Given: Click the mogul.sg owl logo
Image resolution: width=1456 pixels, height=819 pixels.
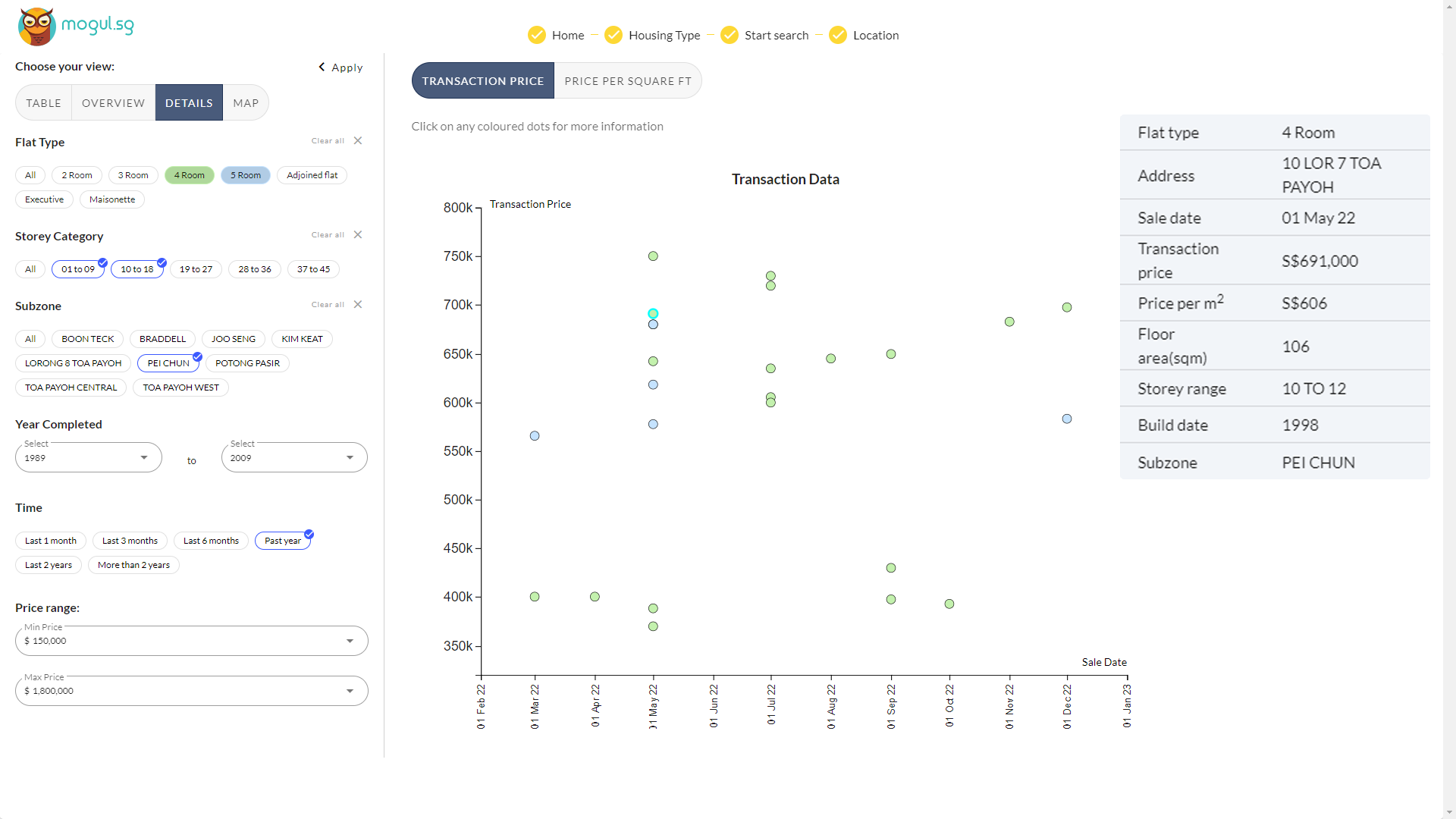Looking at the screenshot, I should tap(37, 27).
